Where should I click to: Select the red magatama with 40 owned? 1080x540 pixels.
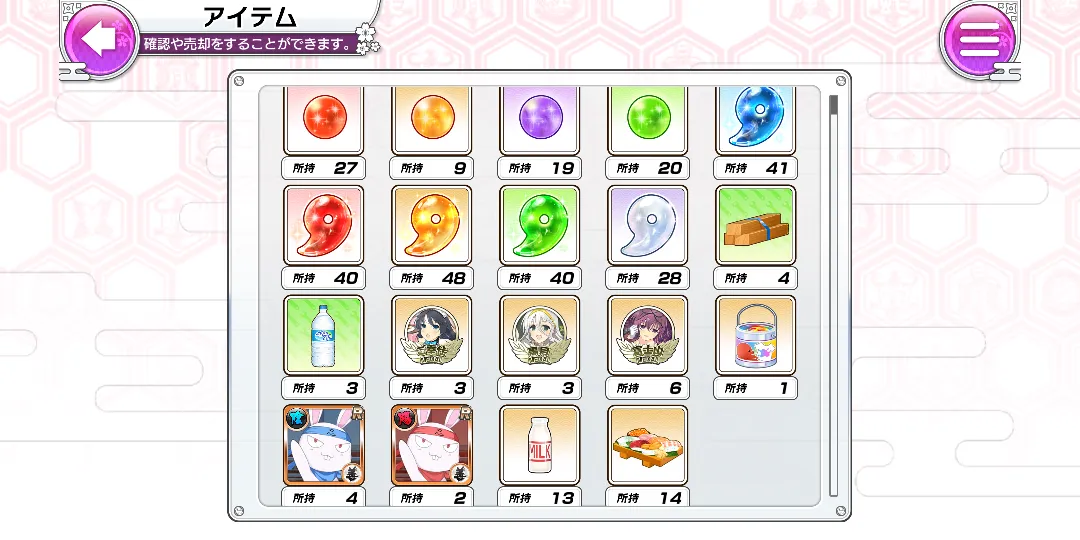[324, 225]
